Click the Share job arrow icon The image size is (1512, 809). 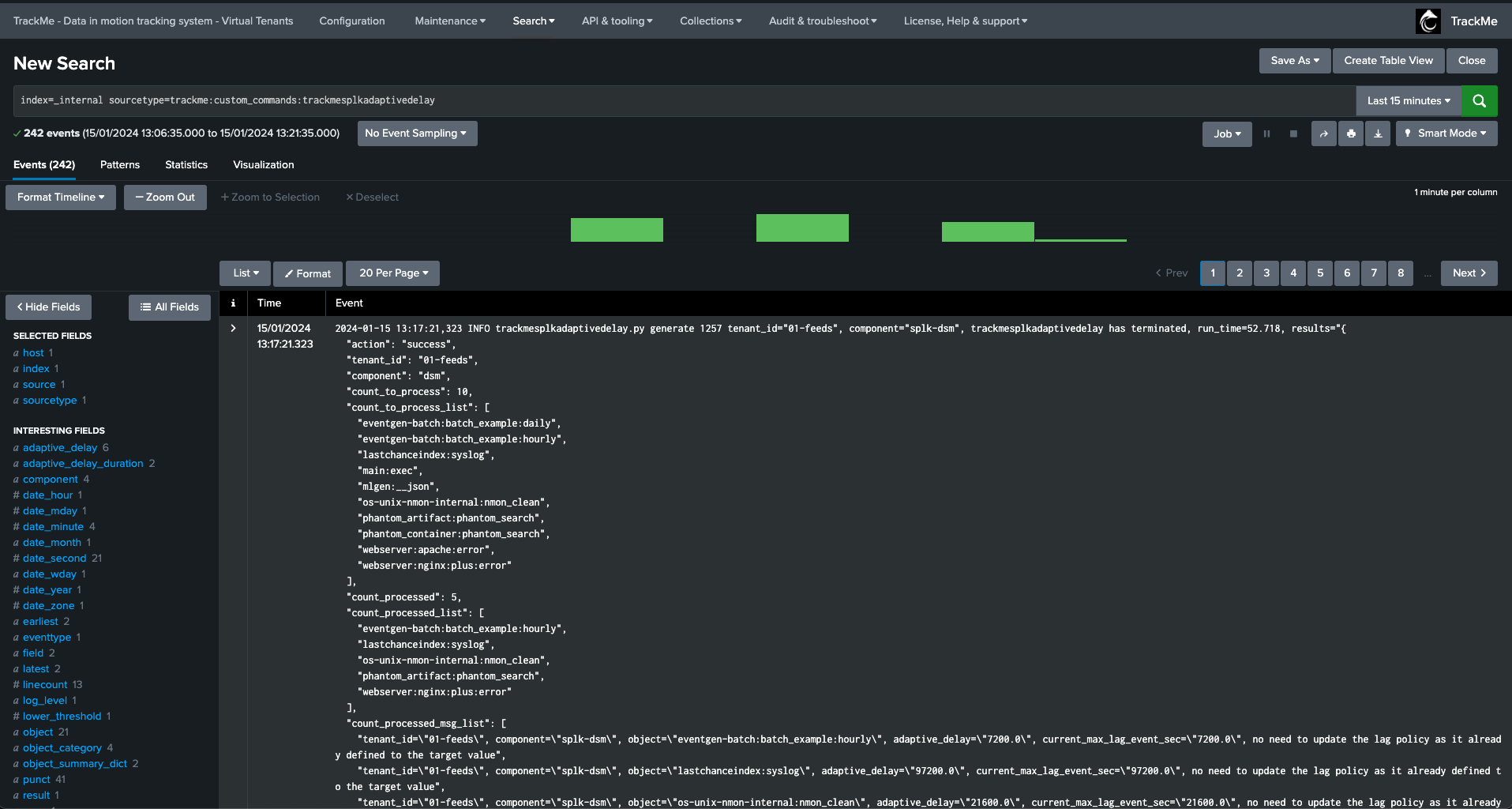[1324, 134]
